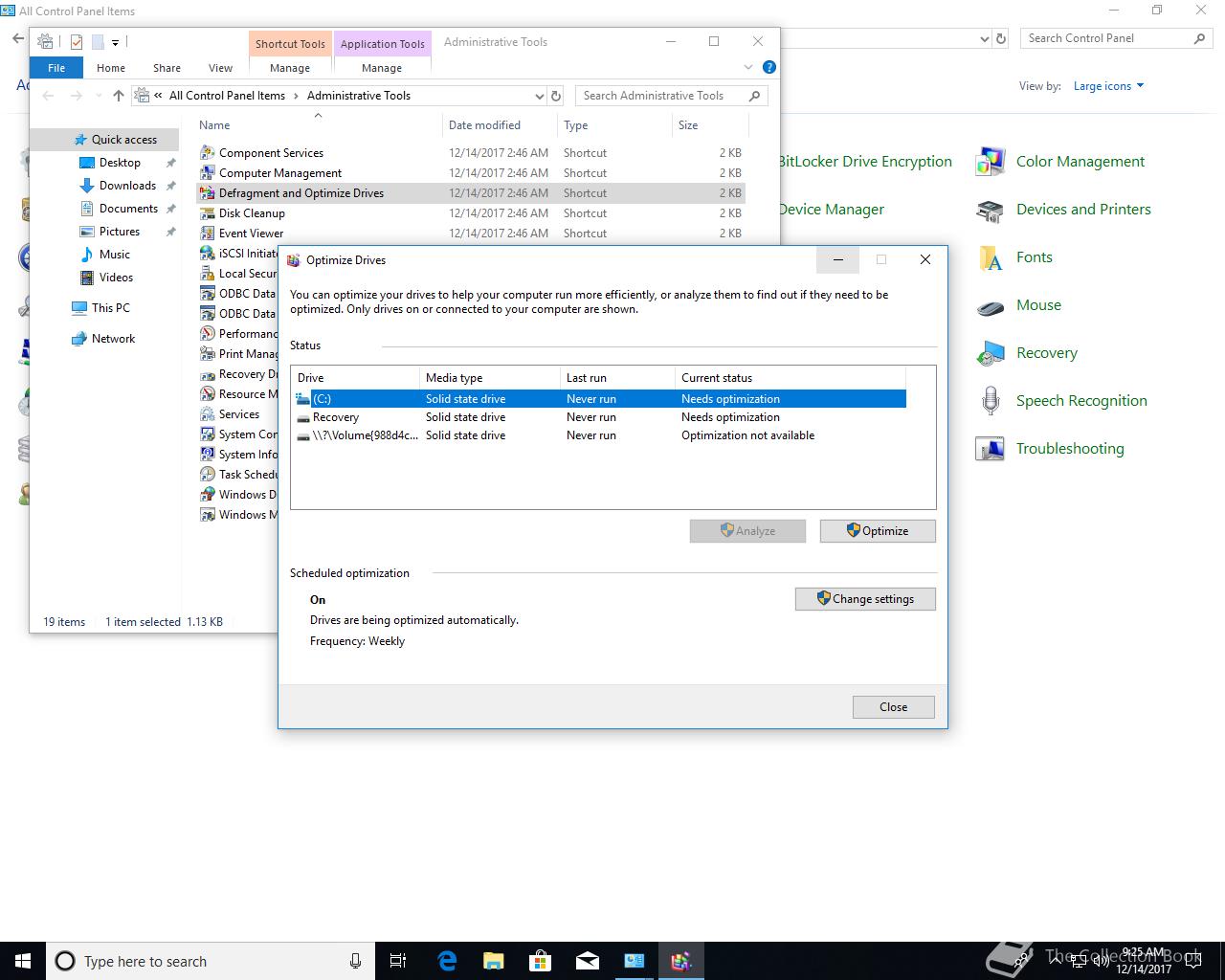
Task: Select the Disk Cleanup shortcut icon
Action: (x=207, y=213)
